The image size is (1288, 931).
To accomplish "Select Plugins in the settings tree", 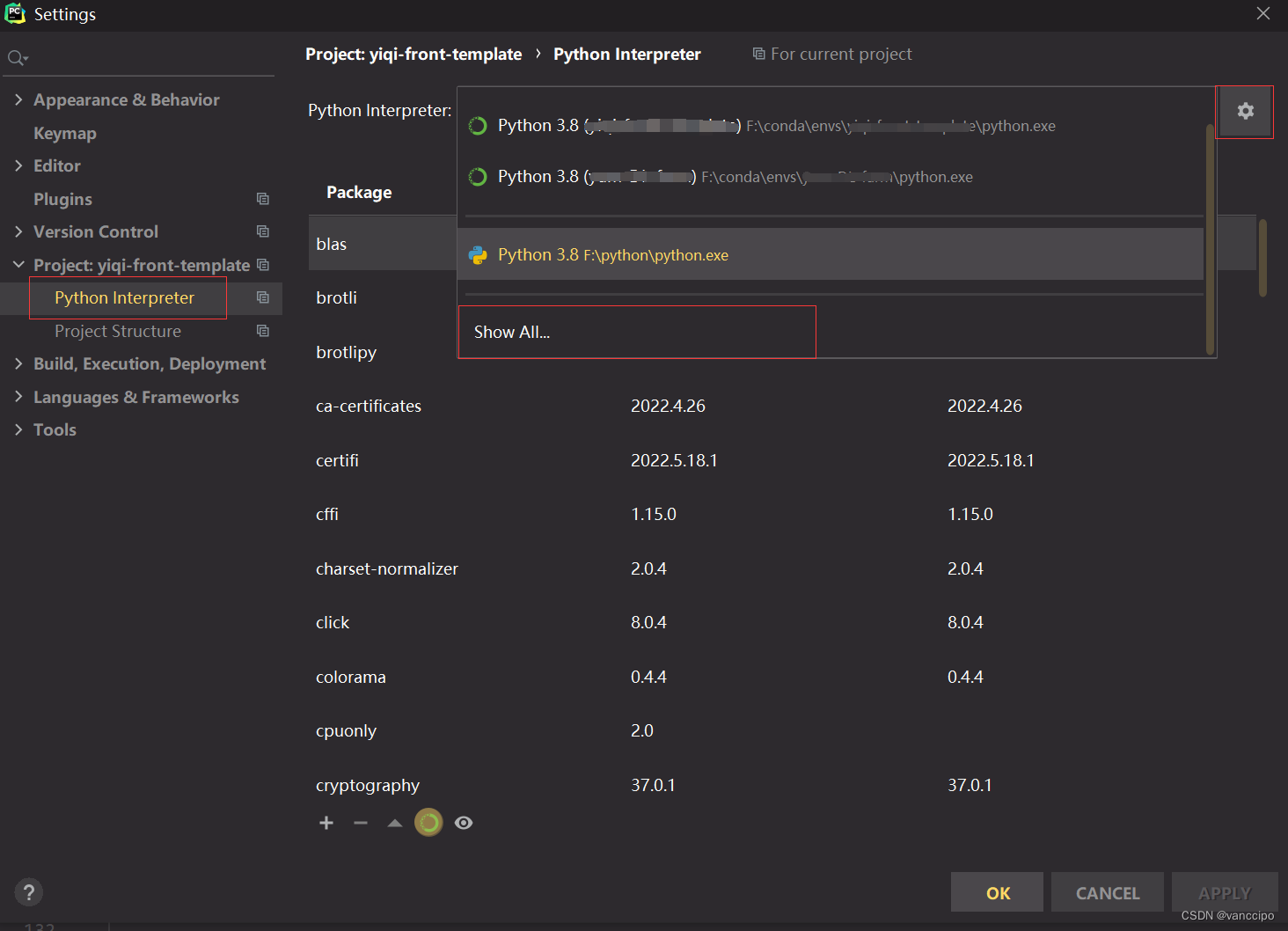I will coord(62,199).
